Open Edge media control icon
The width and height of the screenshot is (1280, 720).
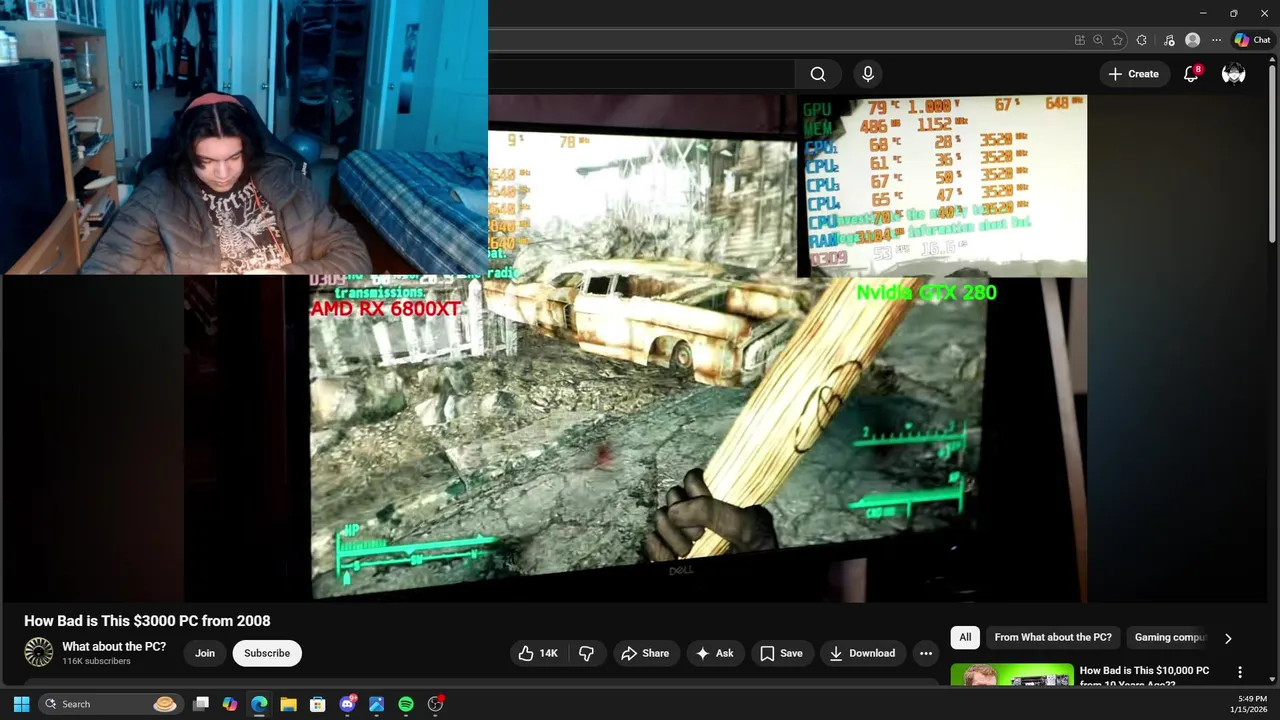[1169, 40]
